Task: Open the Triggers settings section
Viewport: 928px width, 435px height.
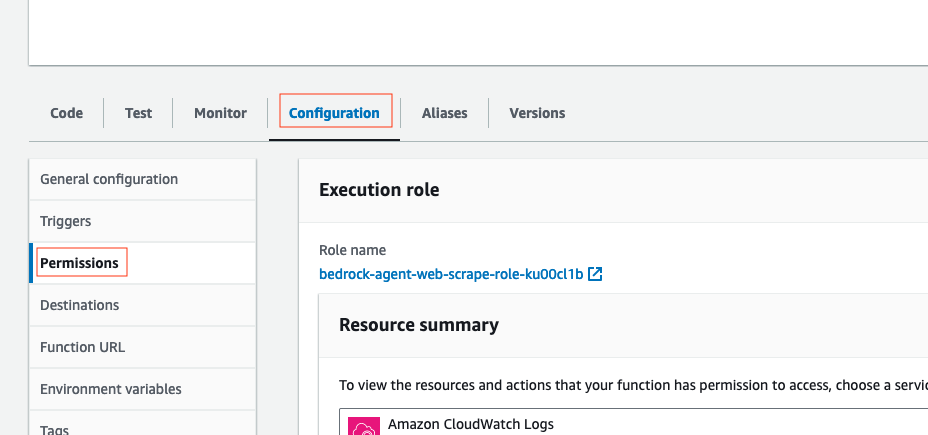Action: pyautogui.click(x=66, y=221)
